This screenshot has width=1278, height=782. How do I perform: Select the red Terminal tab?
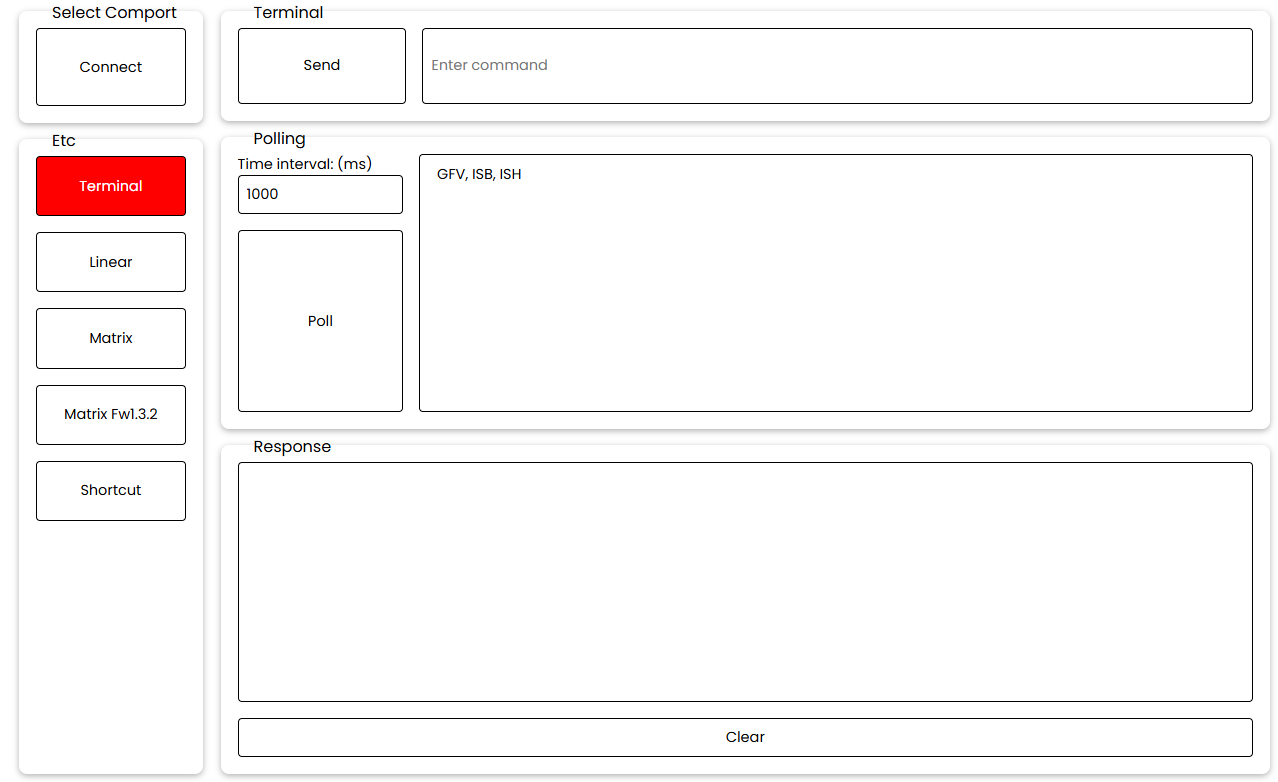111,186
